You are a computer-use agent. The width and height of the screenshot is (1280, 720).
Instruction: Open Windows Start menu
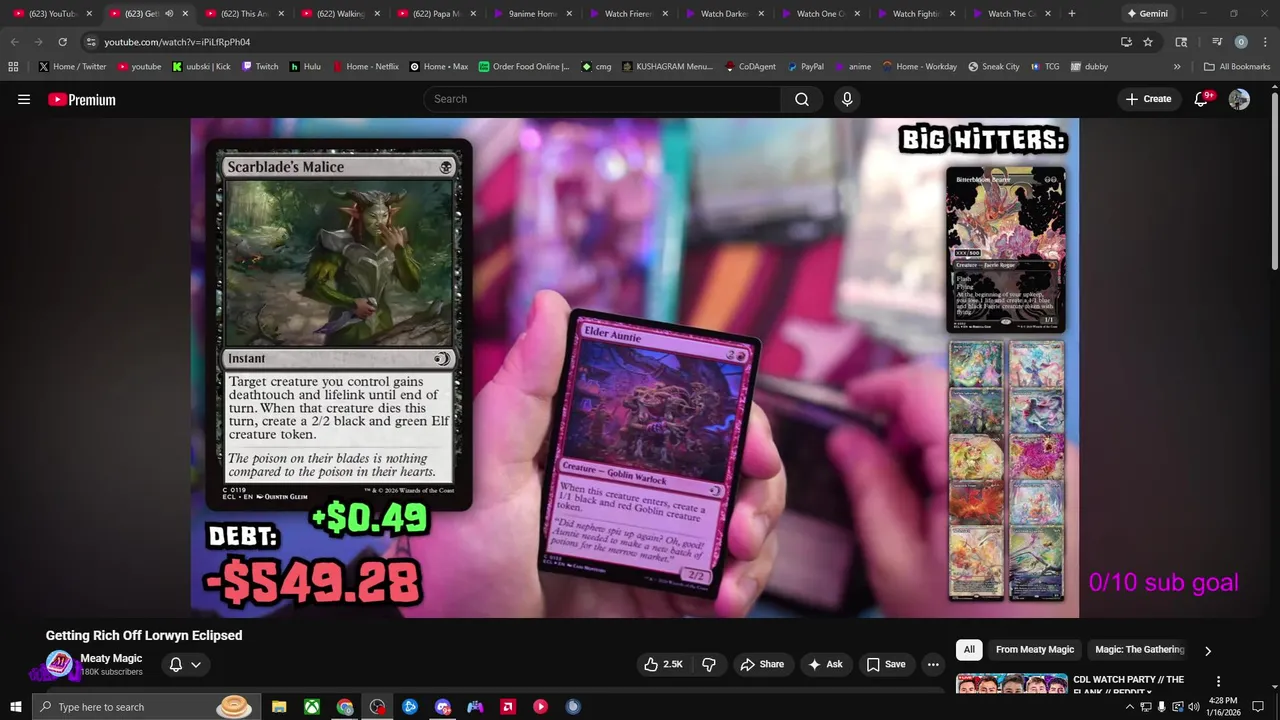tap(15, 707)
